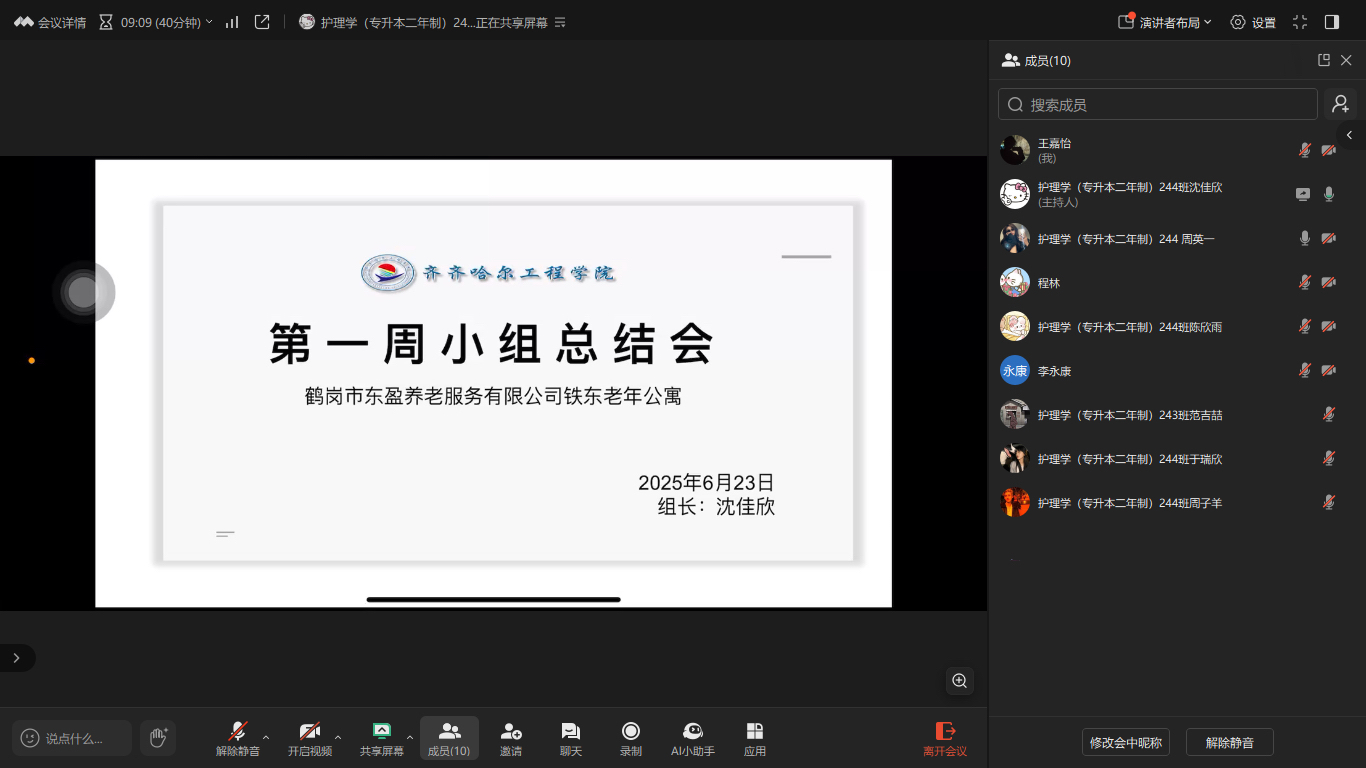
Task: Expand audio options arrow next to 解除静音
Action: coord(266,737)
